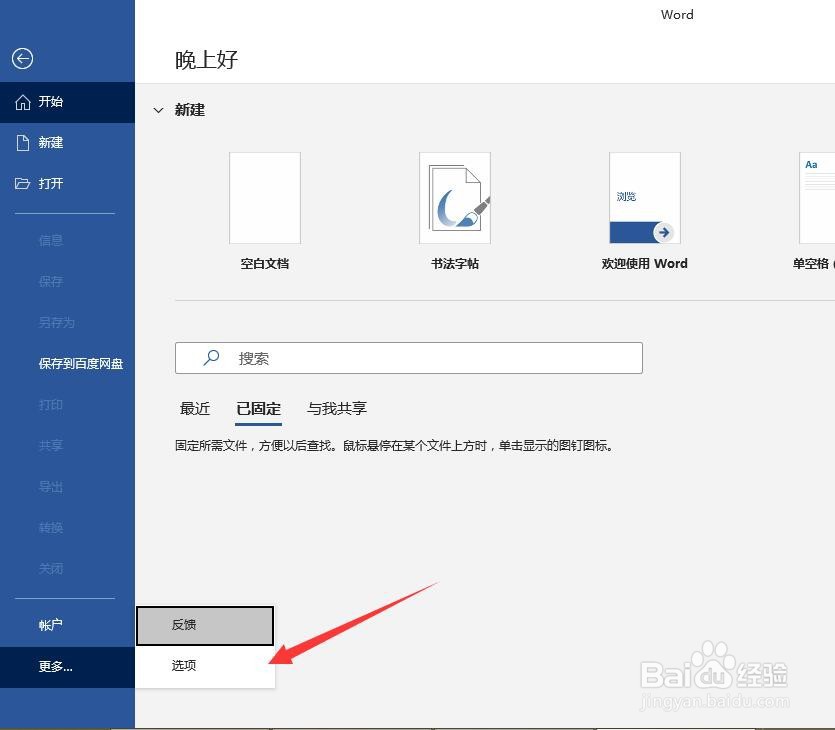The width and height of the screenshot is (835, 730).
Task: Click the home icon beside 开始
Action: click(x=22, y=102)
